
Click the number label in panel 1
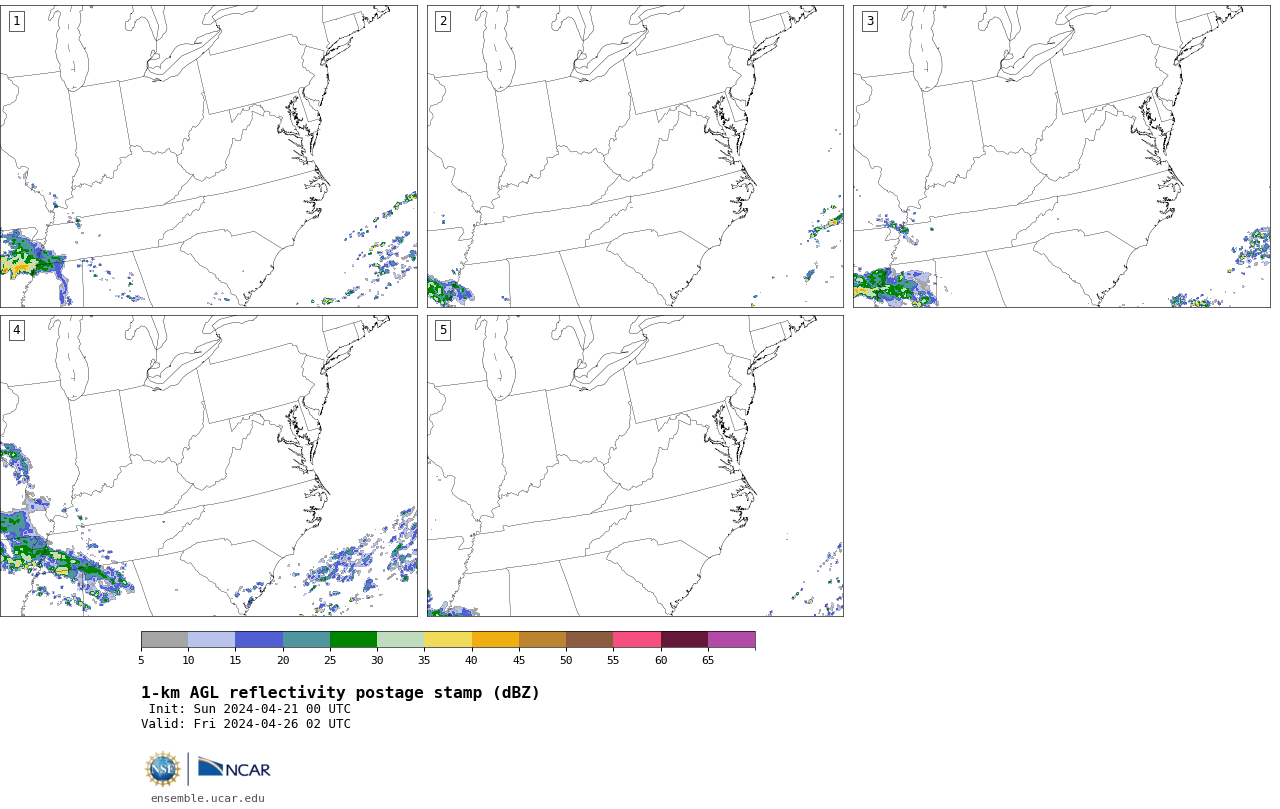(x=16, y=21)
